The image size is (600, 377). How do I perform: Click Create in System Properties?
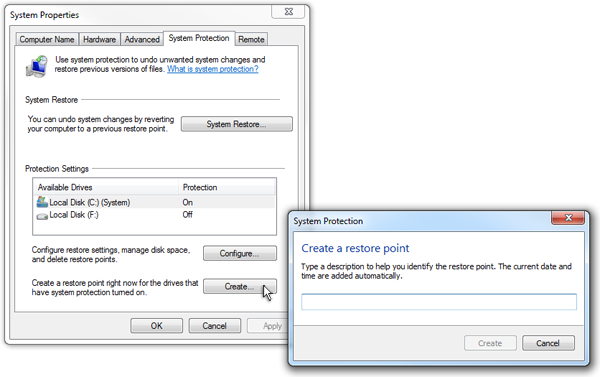(240, 286)
